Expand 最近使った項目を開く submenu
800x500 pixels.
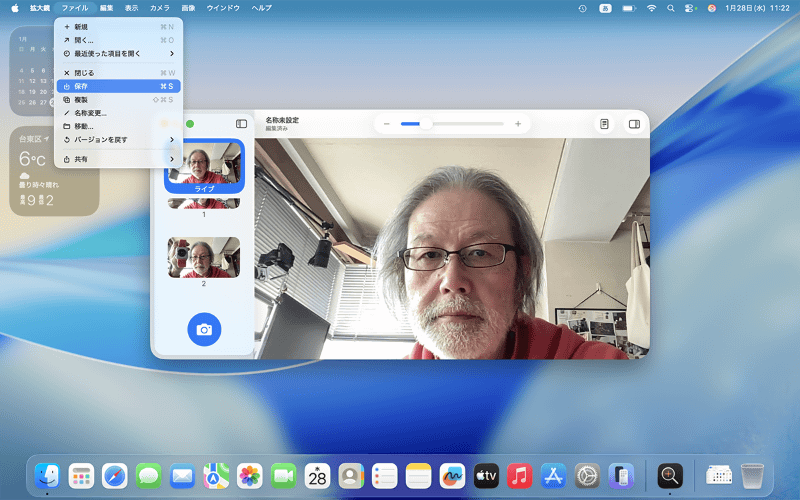(118, 53)
